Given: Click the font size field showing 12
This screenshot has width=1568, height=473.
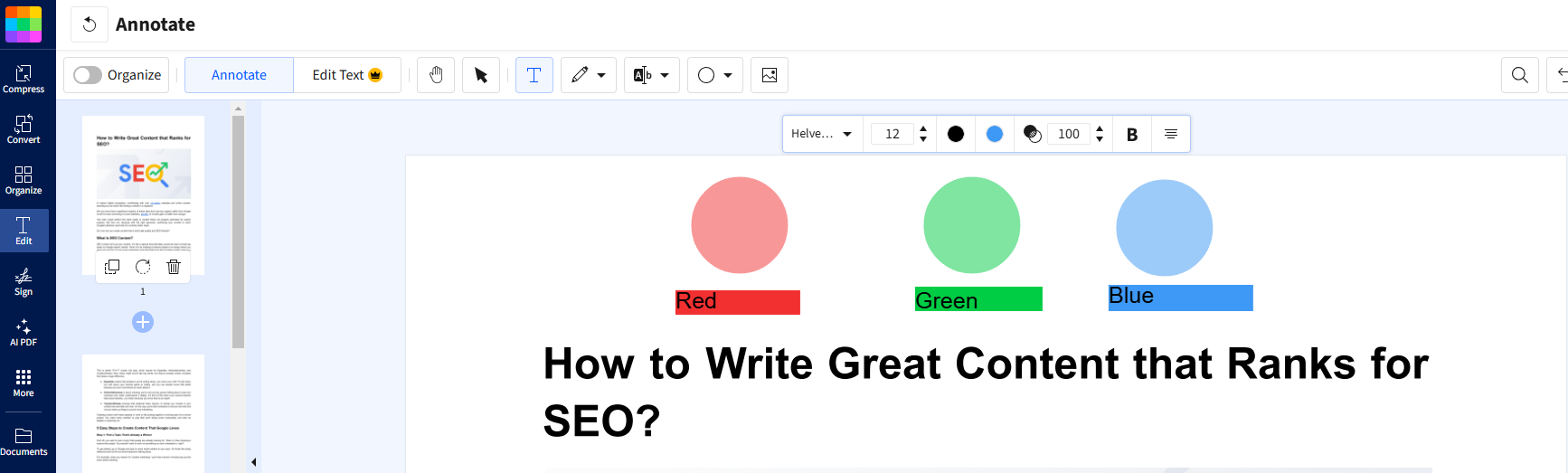Looking at the screenshot, I should point(893,134).
